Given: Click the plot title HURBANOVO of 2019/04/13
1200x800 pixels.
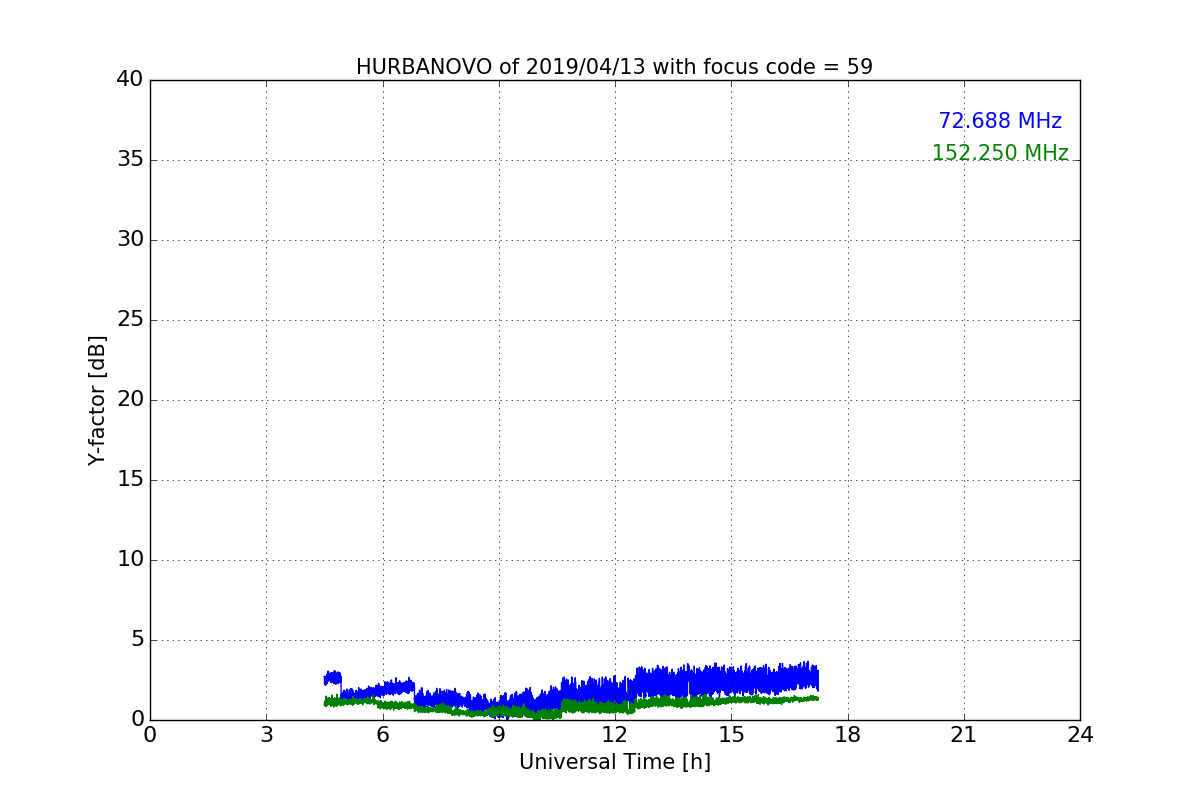Looking at the screenshot, I should click(614, 67).
